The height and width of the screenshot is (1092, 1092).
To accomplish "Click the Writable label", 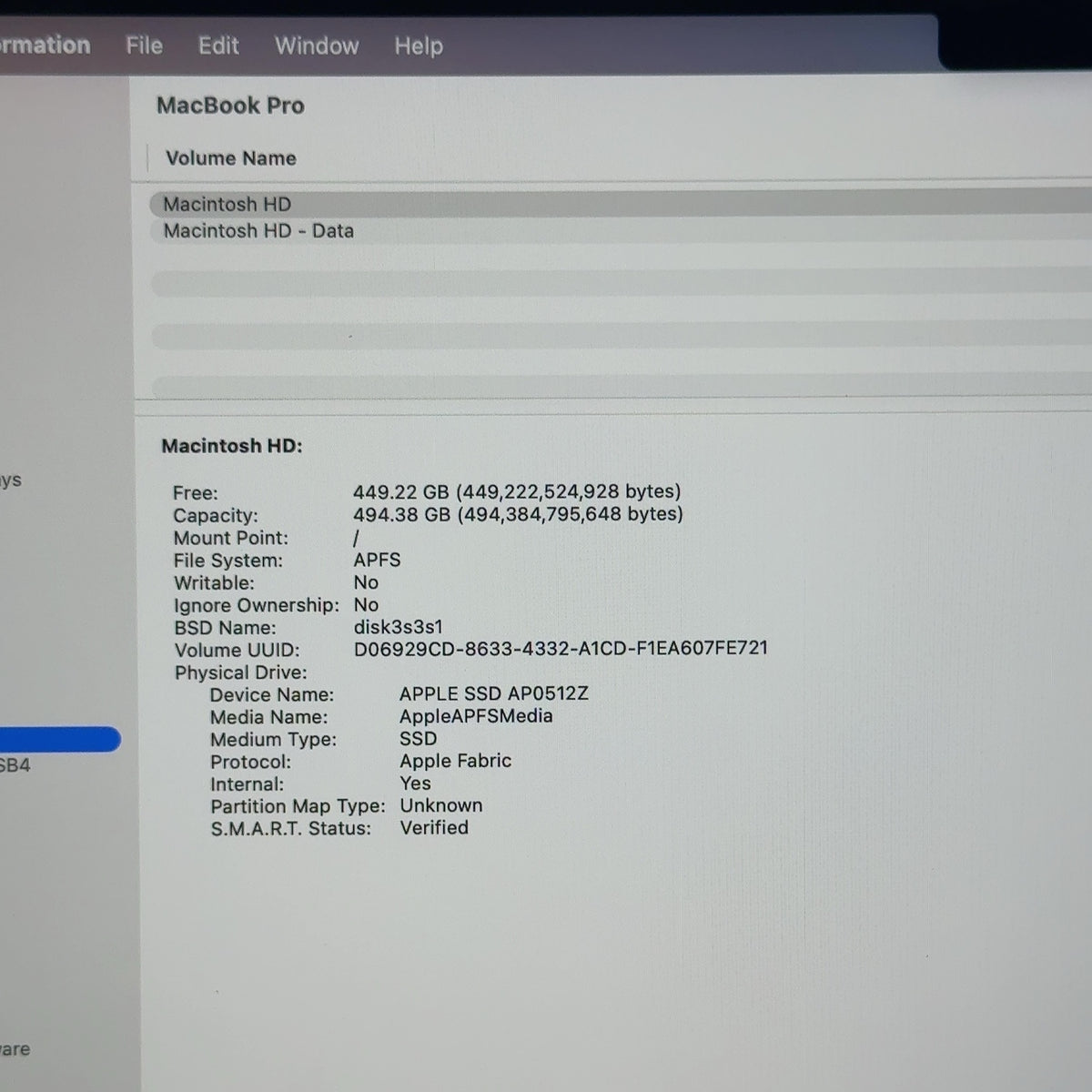I will [214, 582].
